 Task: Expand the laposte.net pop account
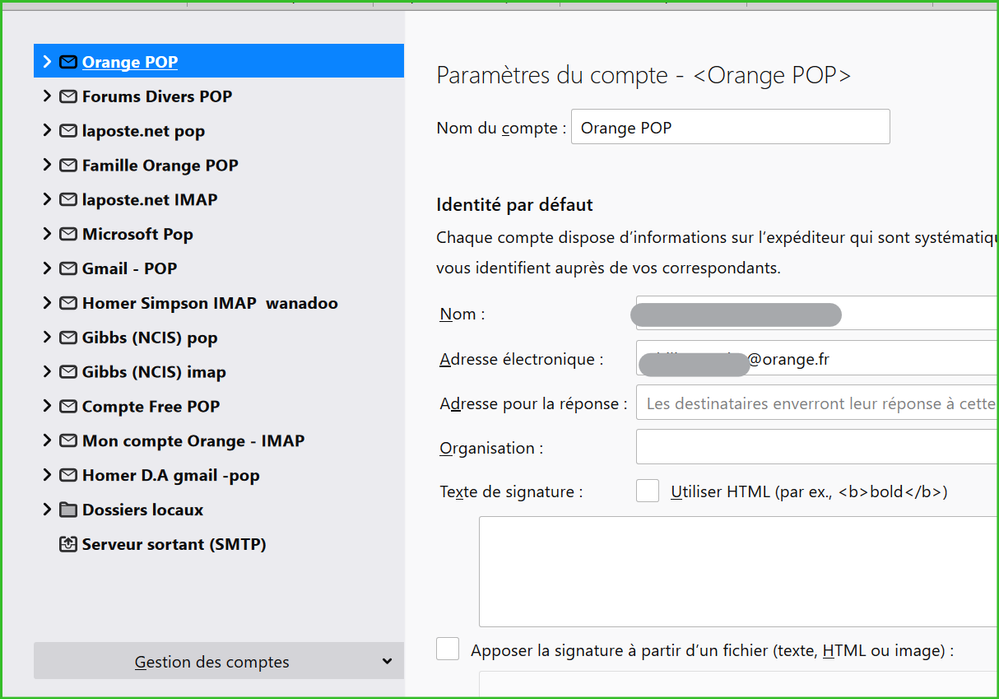click(x=47, y=130)
